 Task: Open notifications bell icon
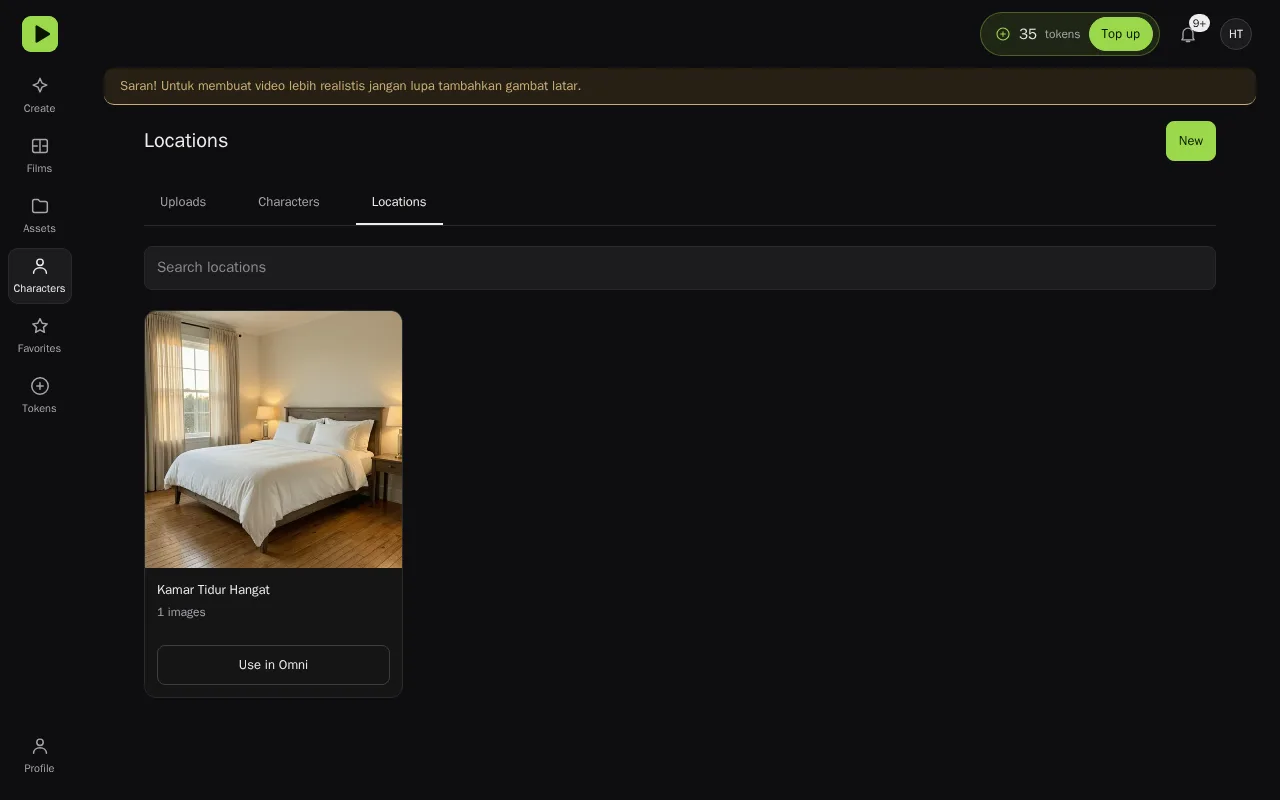click(1188, 34)
